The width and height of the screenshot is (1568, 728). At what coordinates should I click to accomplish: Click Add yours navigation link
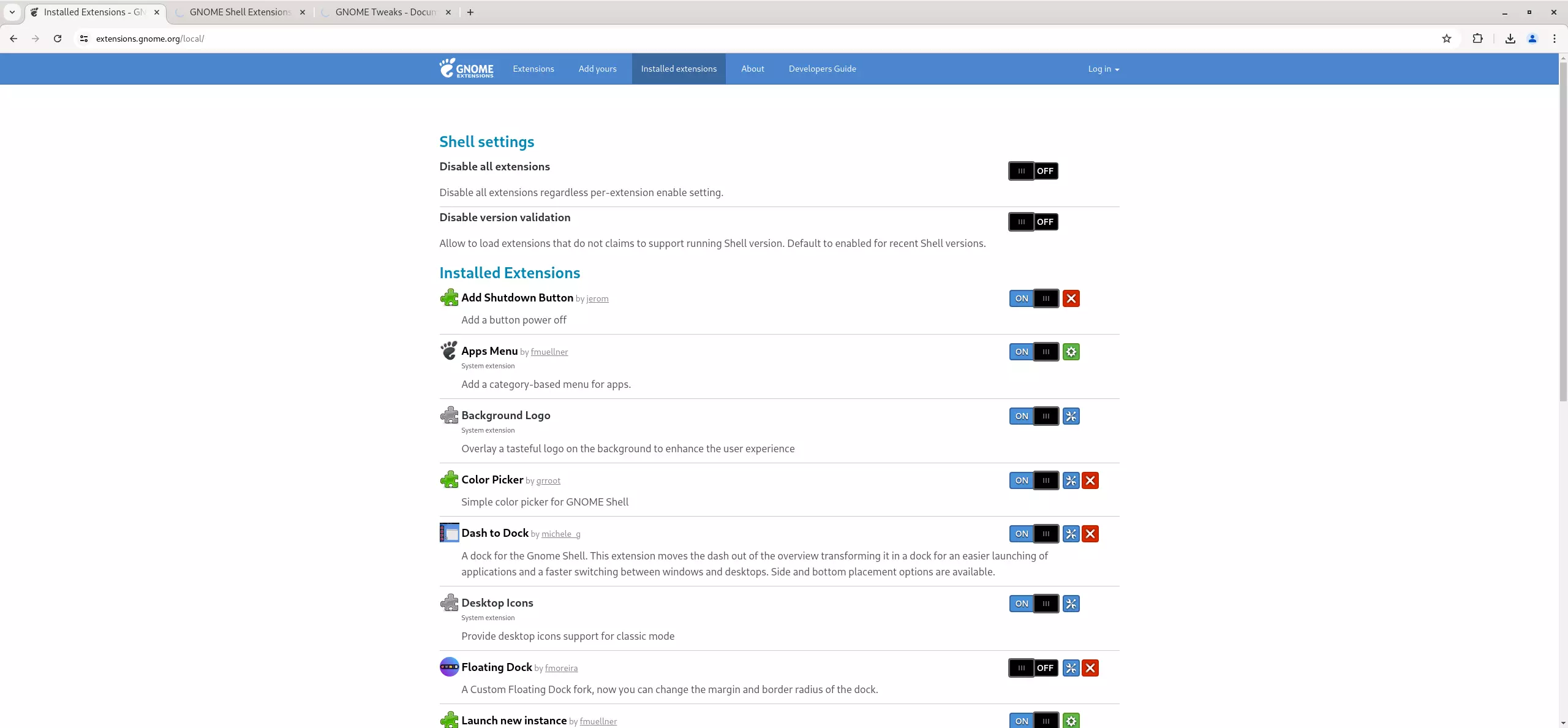coord(597,68)
